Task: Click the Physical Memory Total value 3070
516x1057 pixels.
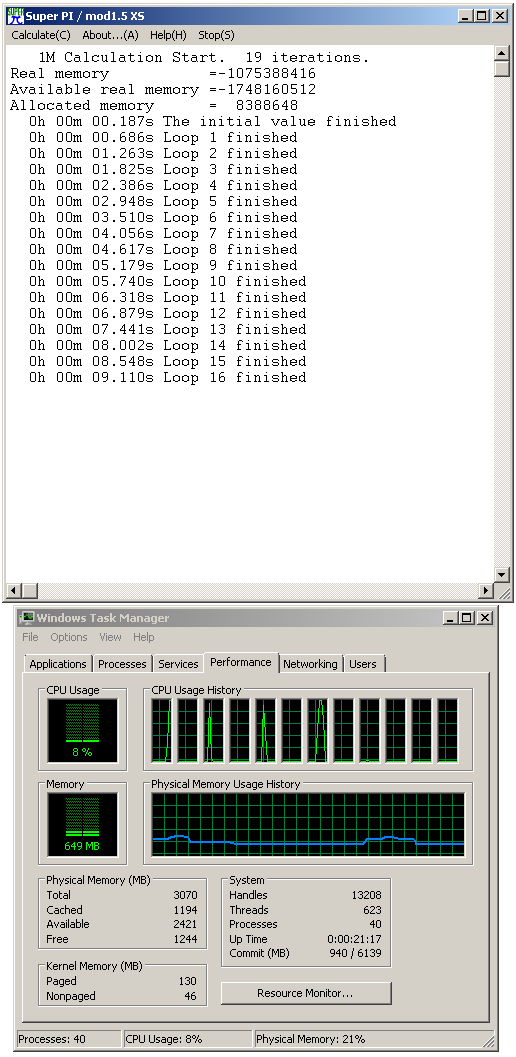Action: (185, 895)
